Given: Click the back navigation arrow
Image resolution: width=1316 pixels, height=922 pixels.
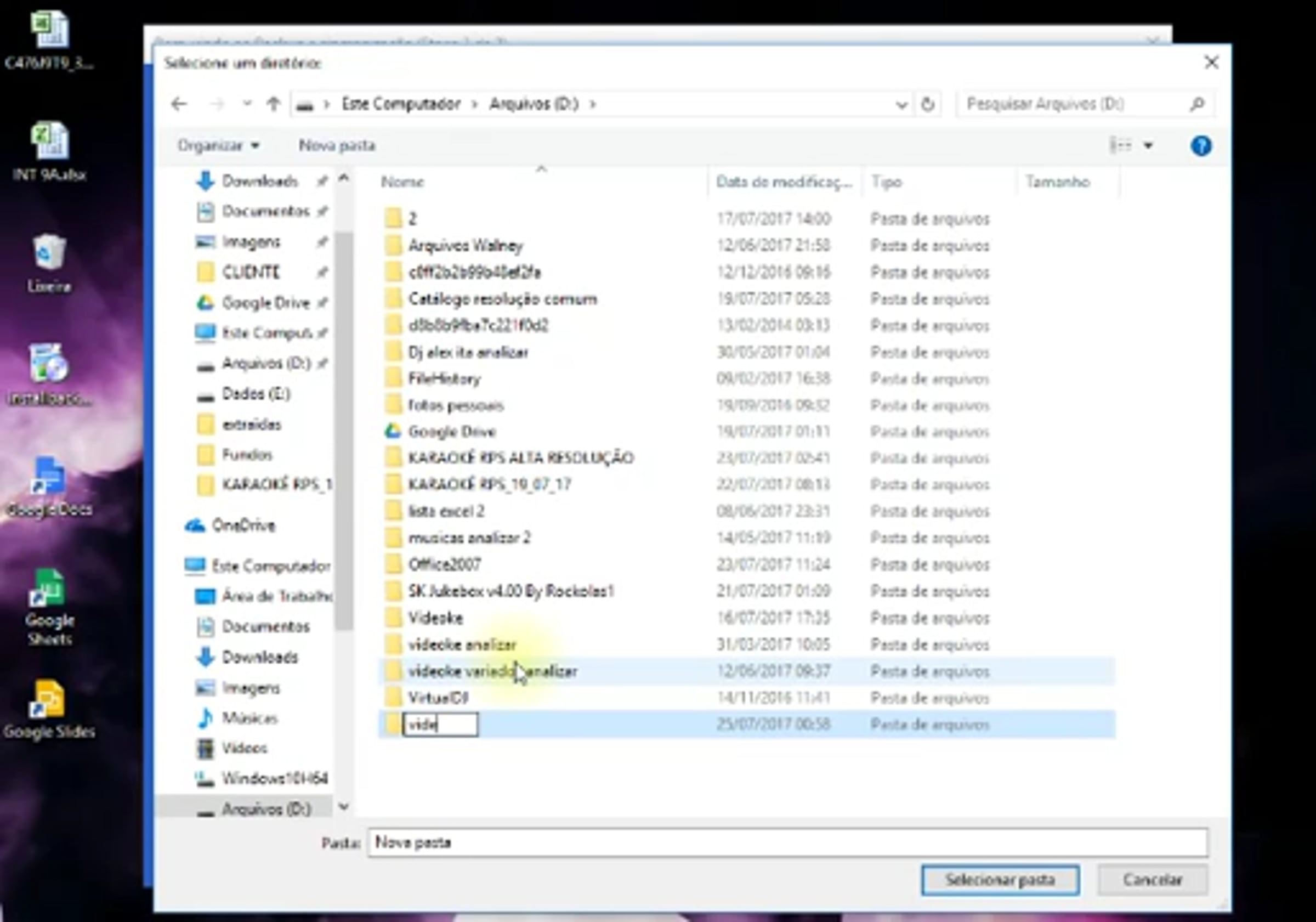Looking at the screenshot, I should (x=179, y=104).
